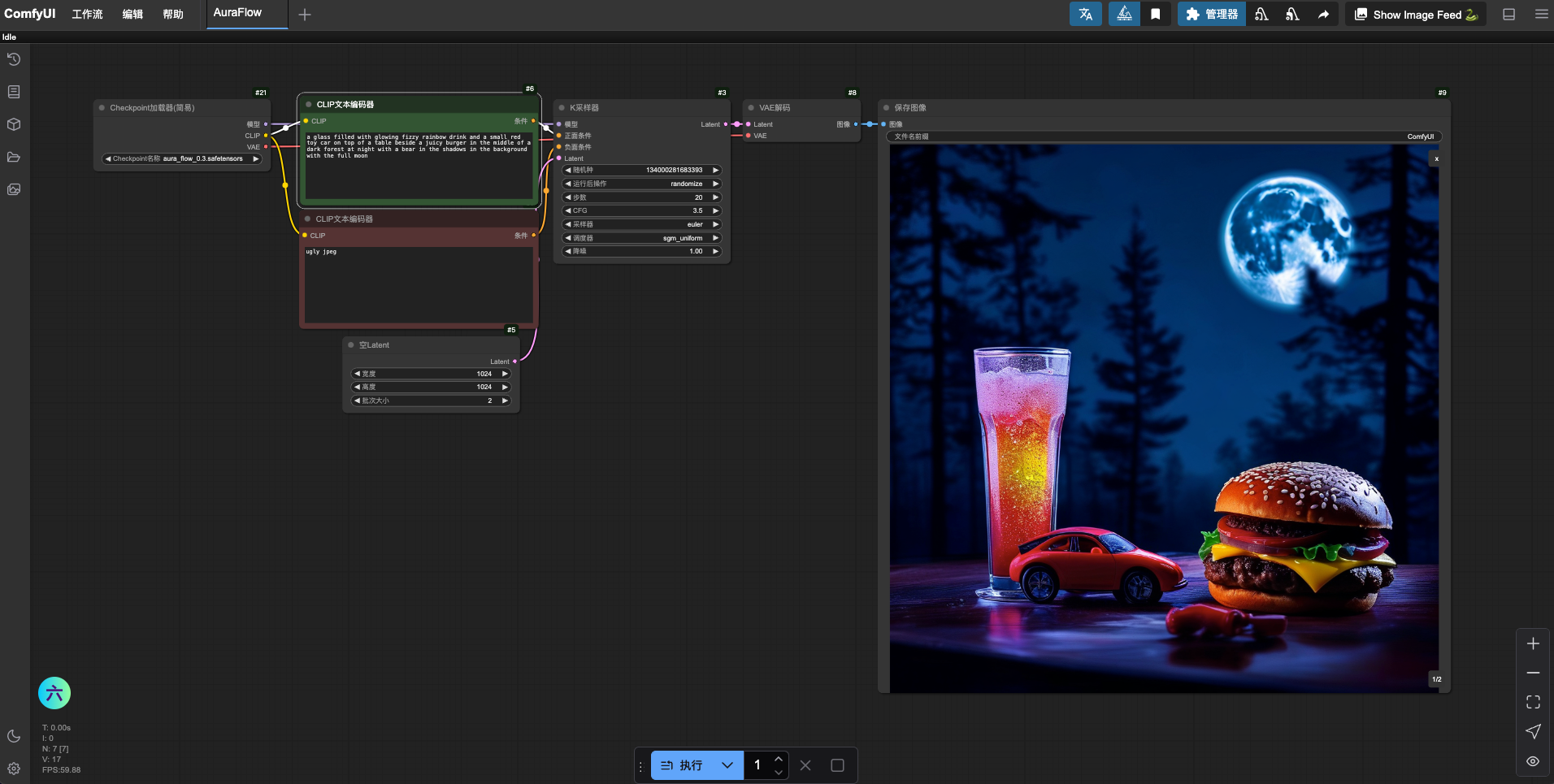Open the 工作流 menu
This screenshot has width=1554, height=784.
(87, 15)
